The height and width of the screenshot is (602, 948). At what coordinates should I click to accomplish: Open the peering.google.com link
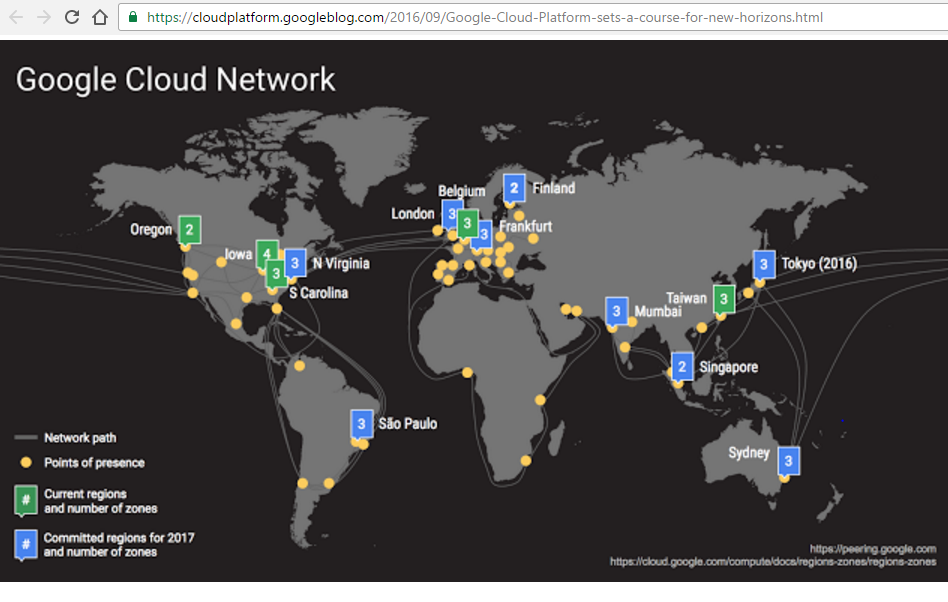pos(872,549)
